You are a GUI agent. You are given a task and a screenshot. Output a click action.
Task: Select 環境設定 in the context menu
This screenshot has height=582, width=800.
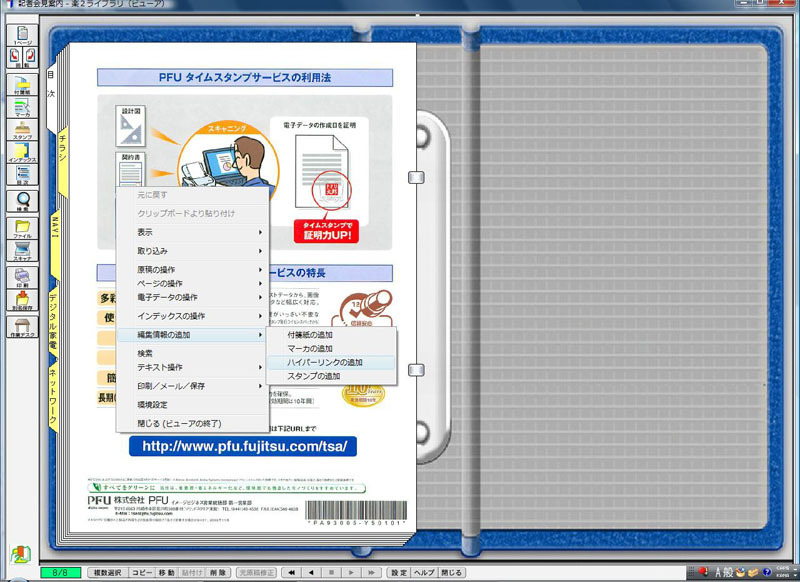pyautogui.click(x=193, y=404)
